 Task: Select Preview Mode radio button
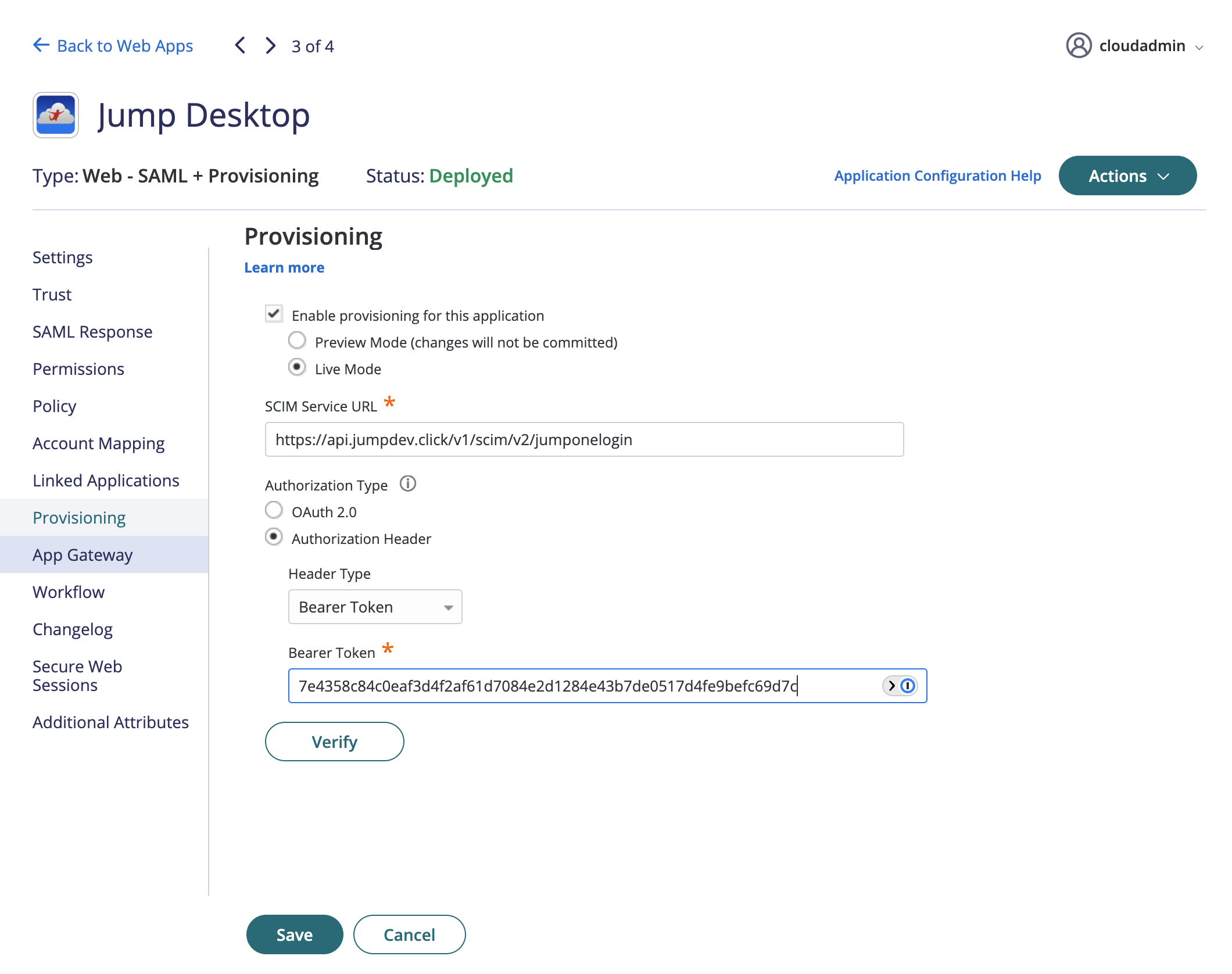(x=297, y=341)
